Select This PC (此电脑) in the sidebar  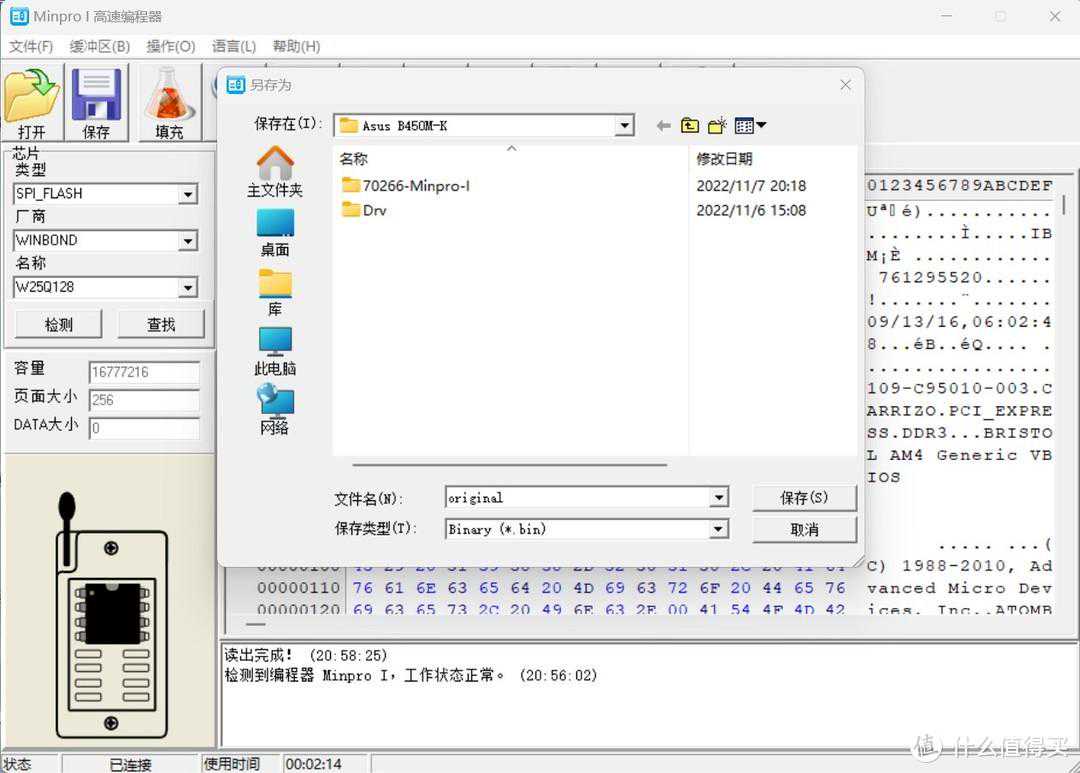tap(275, 351)
